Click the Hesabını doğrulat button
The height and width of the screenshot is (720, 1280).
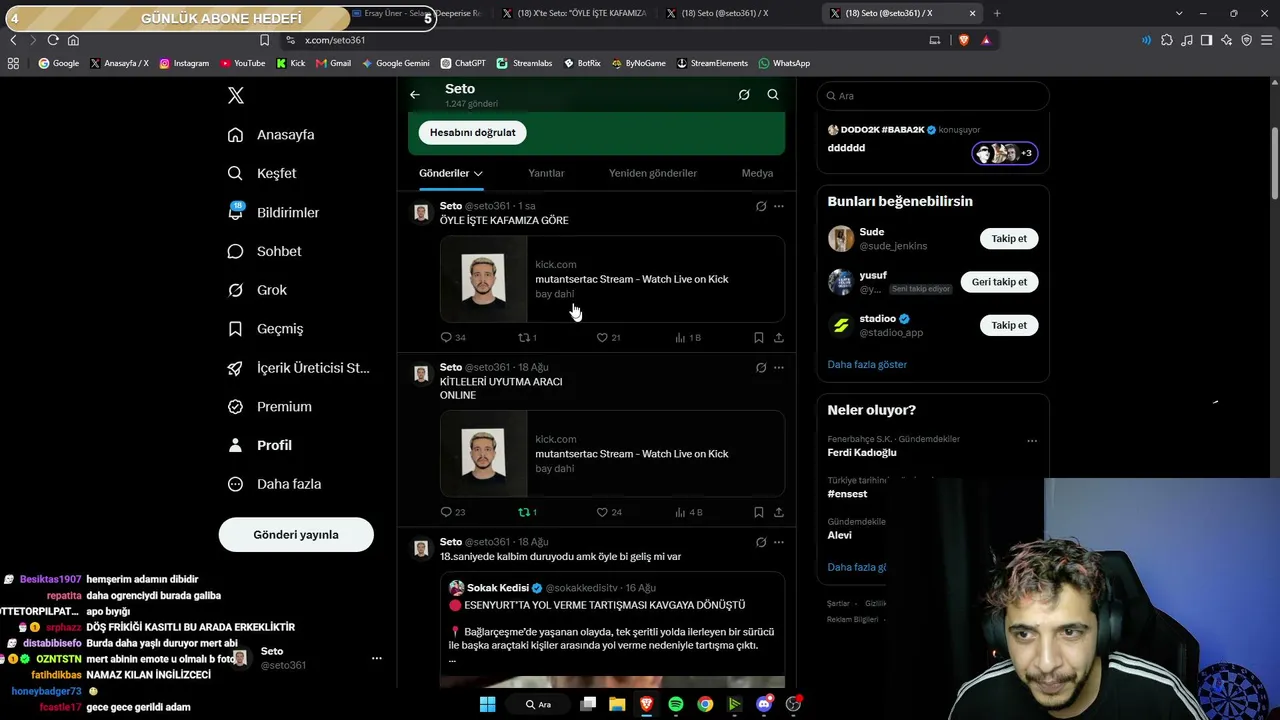pos(473,132)
